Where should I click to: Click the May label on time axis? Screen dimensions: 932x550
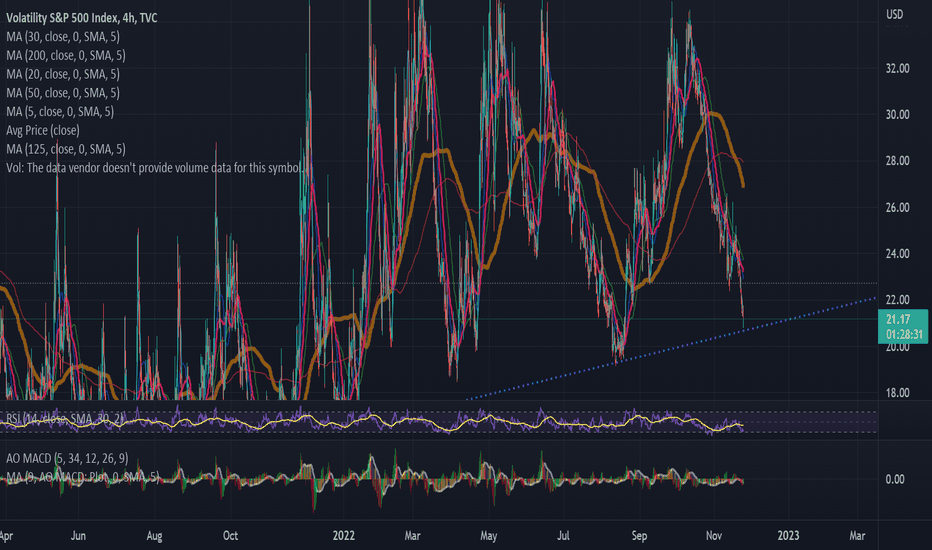point(488,536)
